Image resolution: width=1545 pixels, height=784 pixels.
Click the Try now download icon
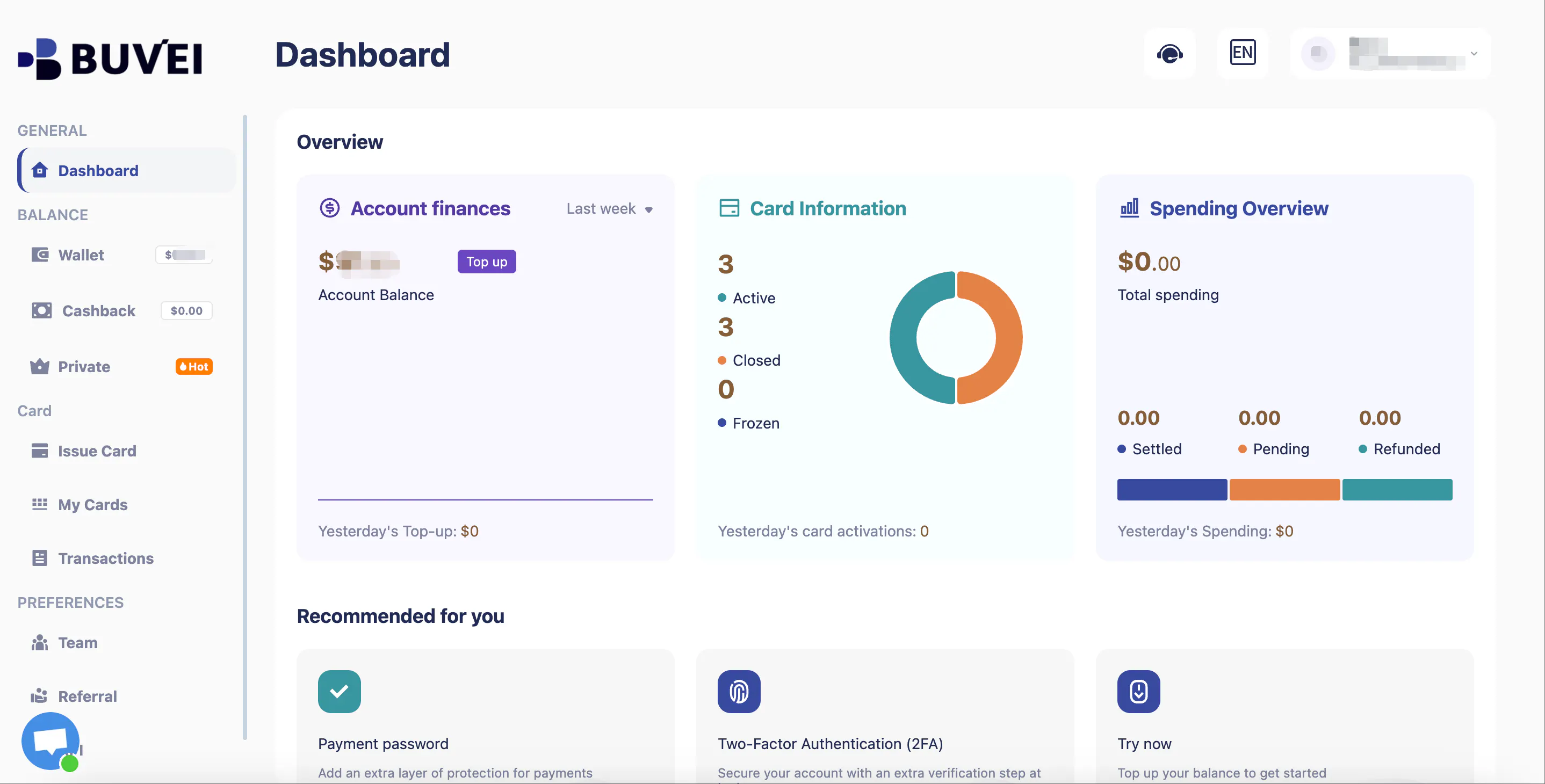(1138, 691)
